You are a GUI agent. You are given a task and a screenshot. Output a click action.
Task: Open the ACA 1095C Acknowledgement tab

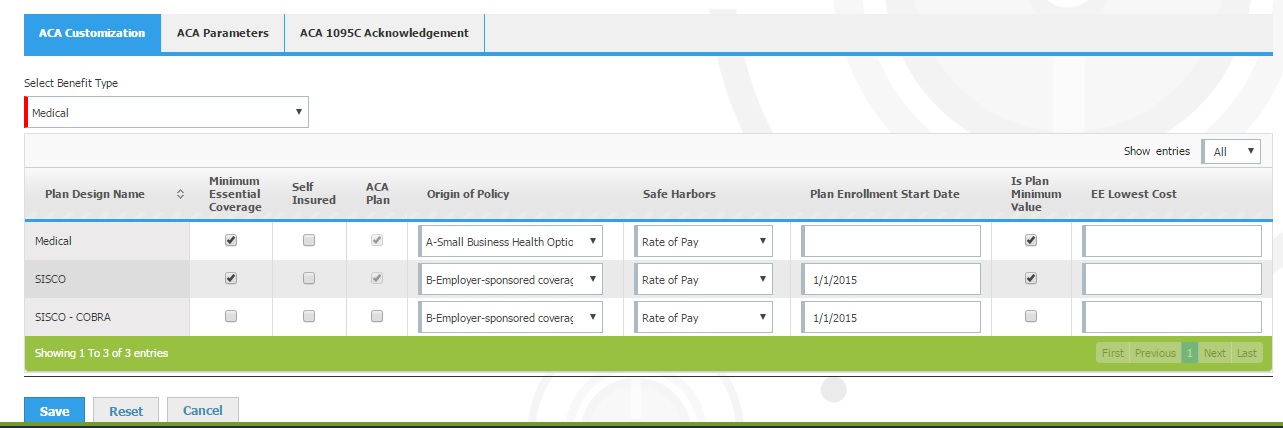point(384,33)
